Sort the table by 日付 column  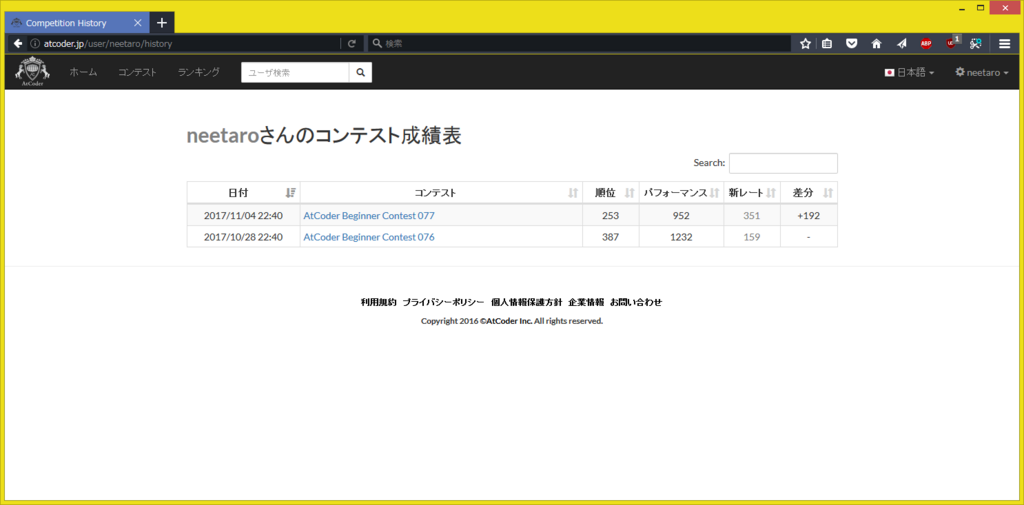244,193
